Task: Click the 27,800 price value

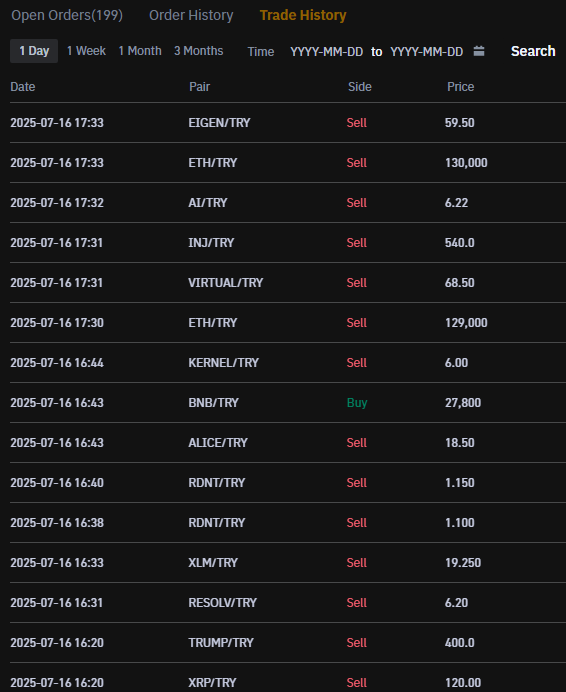Action: tap(463, 403)
